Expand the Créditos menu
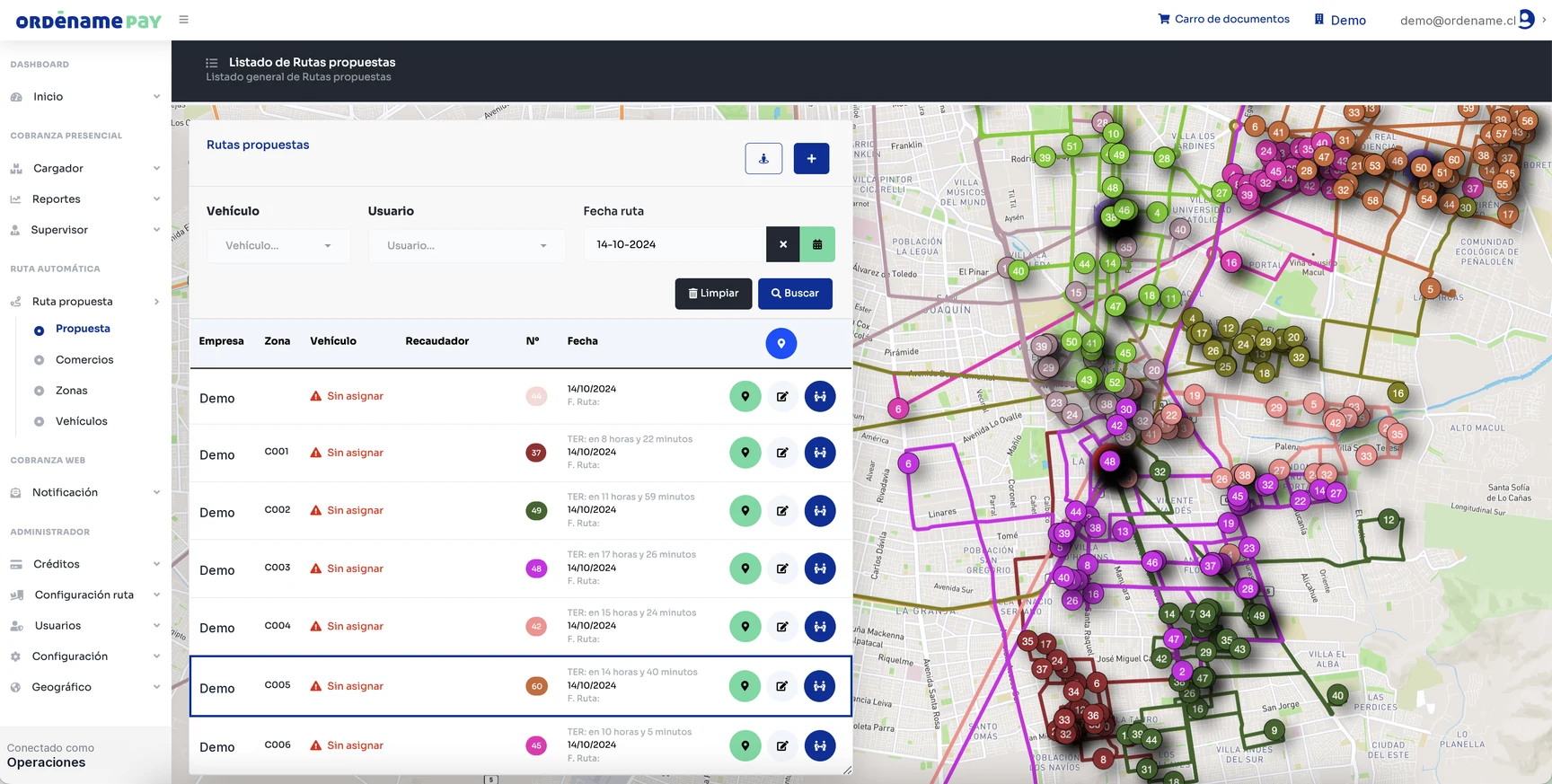This screenshot has width=1552, height=784. point(85,565)
